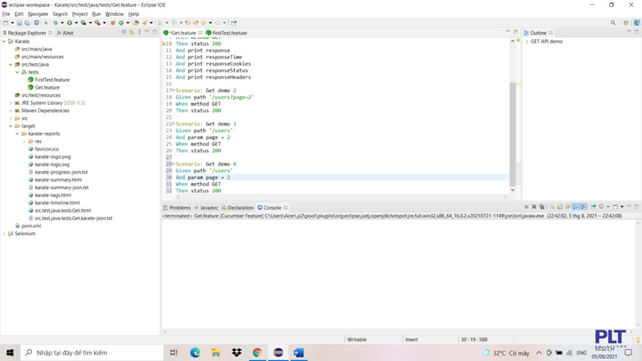Expand Maven Dependencies node
This screenshot has height=361, width=642.
[11, 111]
